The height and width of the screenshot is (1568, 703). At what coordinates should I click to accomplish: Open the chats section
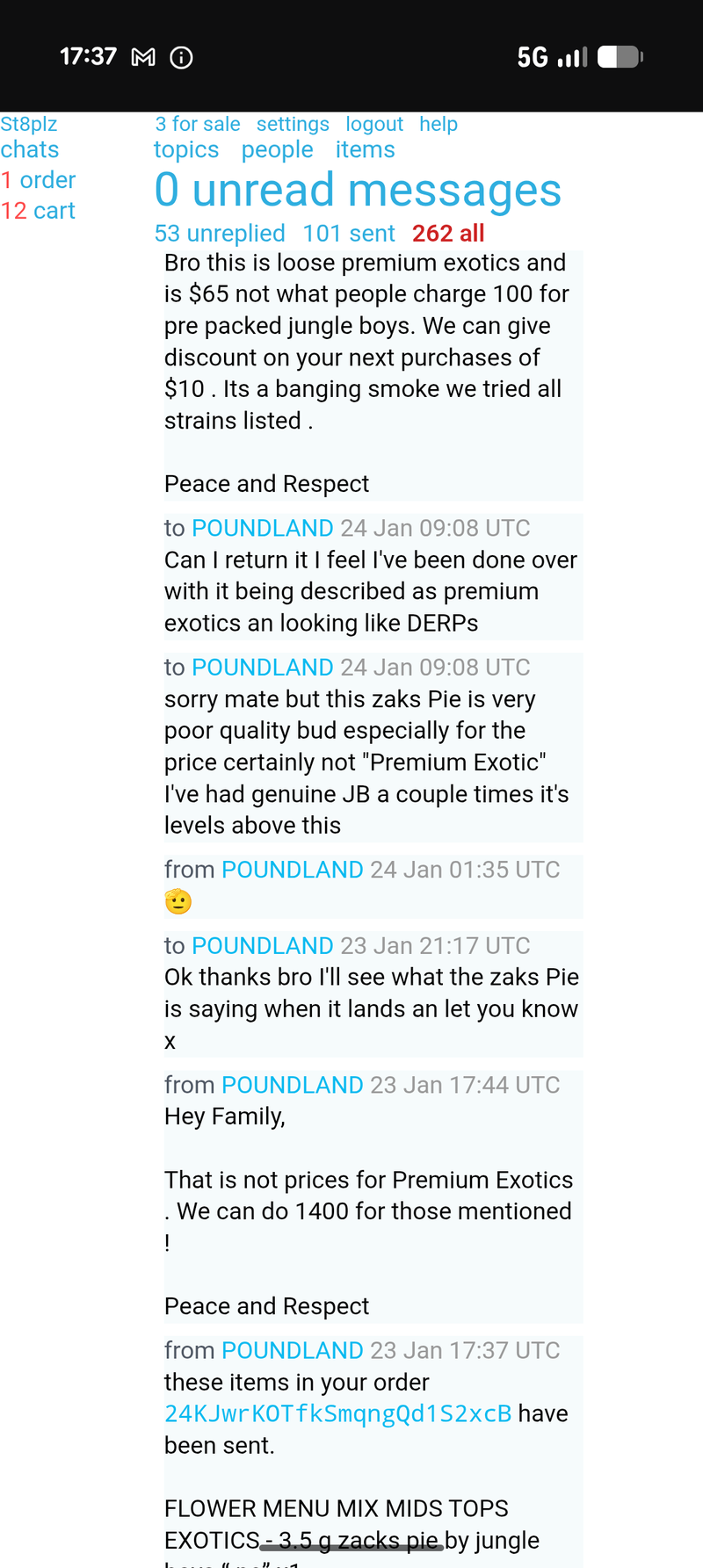30,149
